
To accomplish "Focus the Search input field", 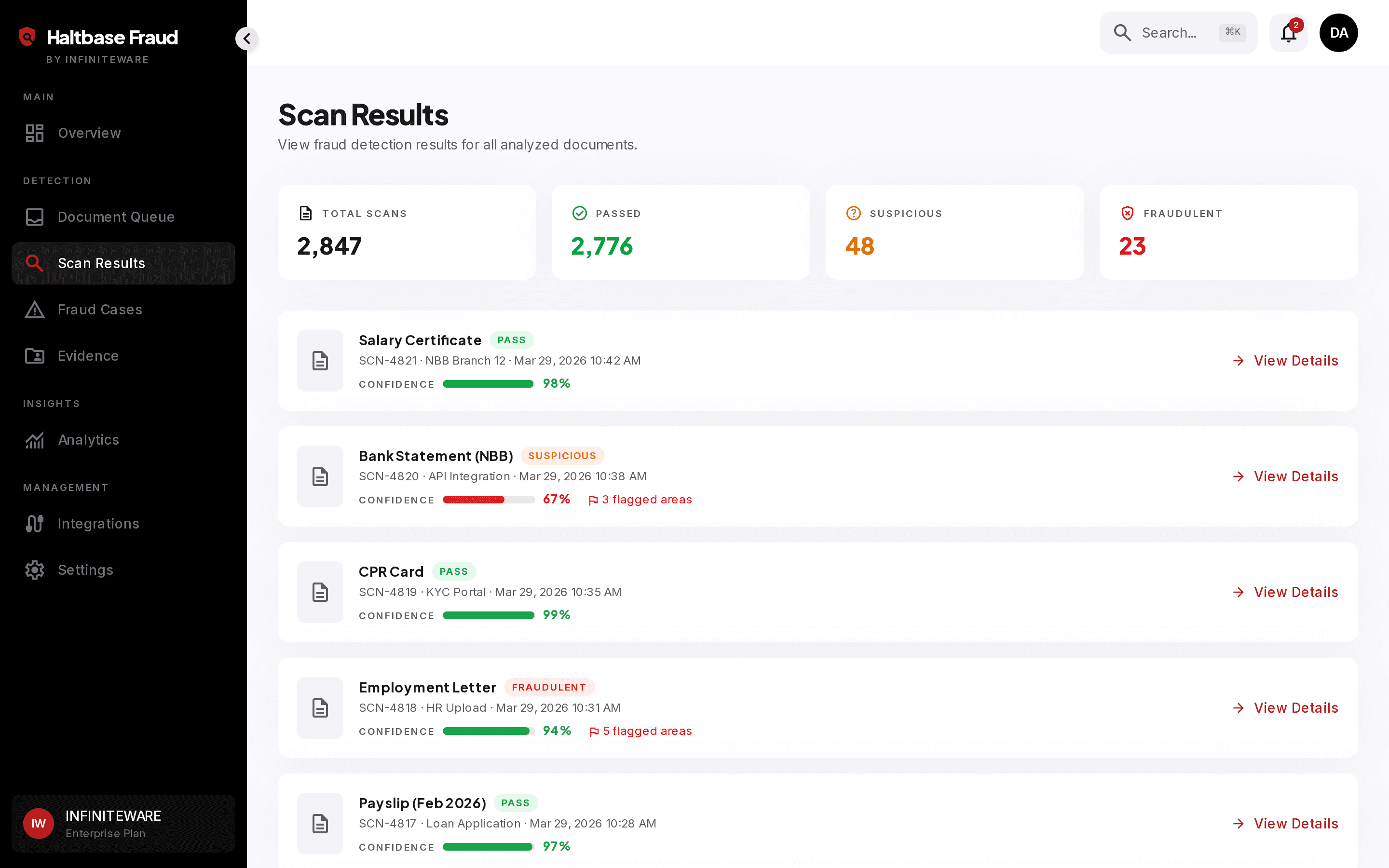I will tap(1178, 33).
